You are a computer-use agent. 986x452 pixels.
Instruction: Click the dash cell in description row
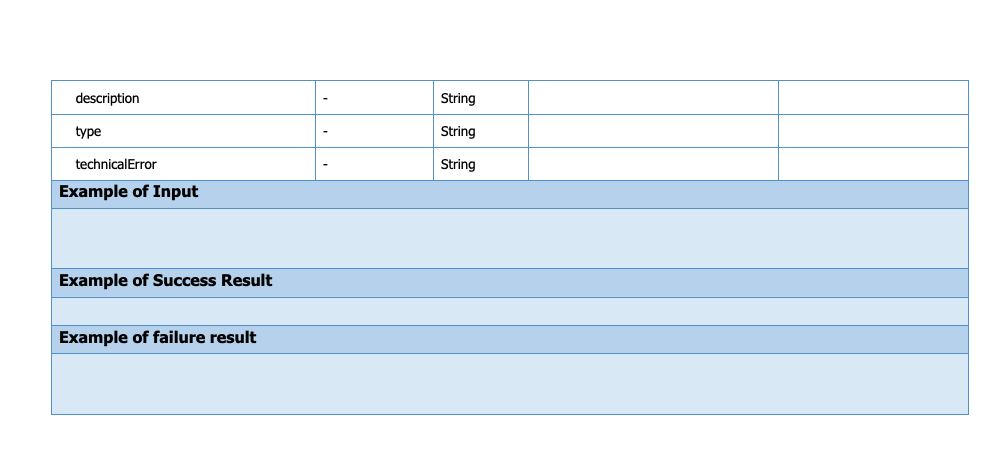click(326, 99)
